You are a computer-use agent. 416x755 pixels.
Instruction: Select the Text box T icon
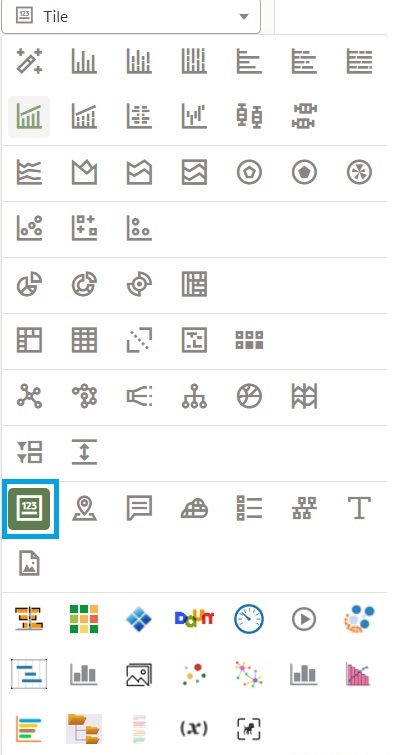click(x=359, y=508)
